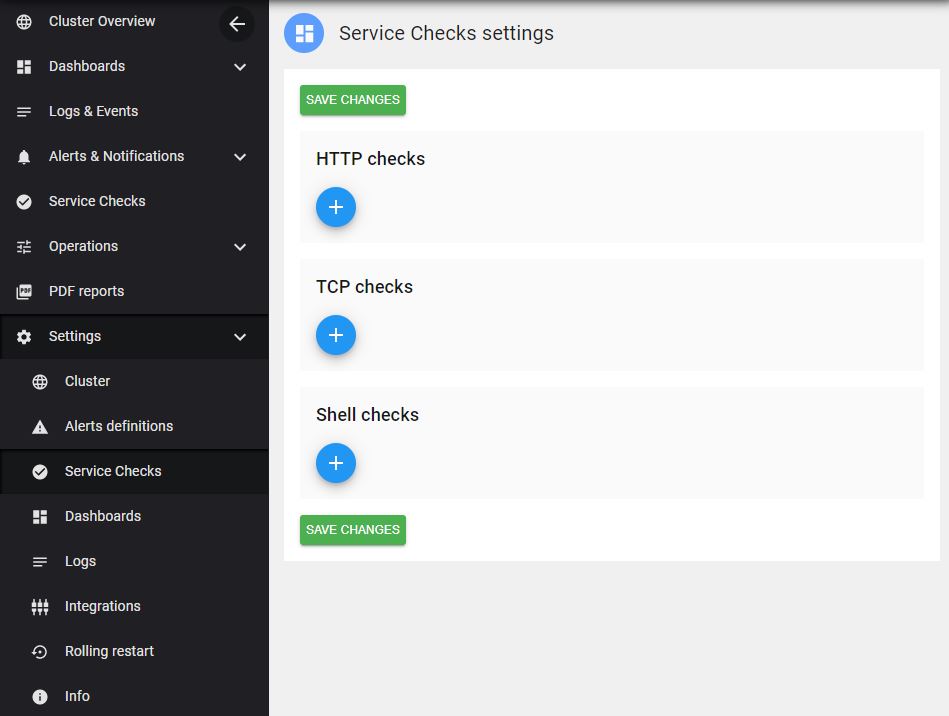Open Logs & Events from sidebar
Screen dimensions: 949x716
click(93, 111)
